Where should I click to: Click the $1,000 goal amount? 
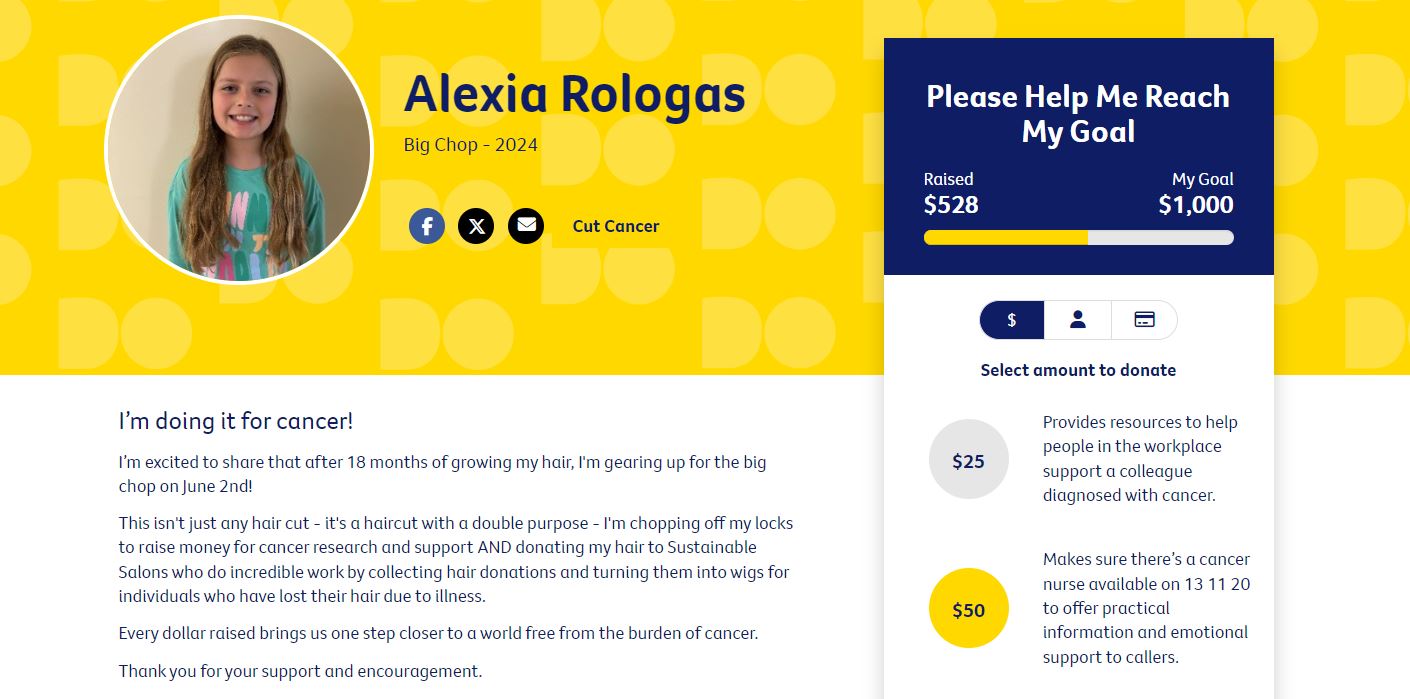[1195, 205]
